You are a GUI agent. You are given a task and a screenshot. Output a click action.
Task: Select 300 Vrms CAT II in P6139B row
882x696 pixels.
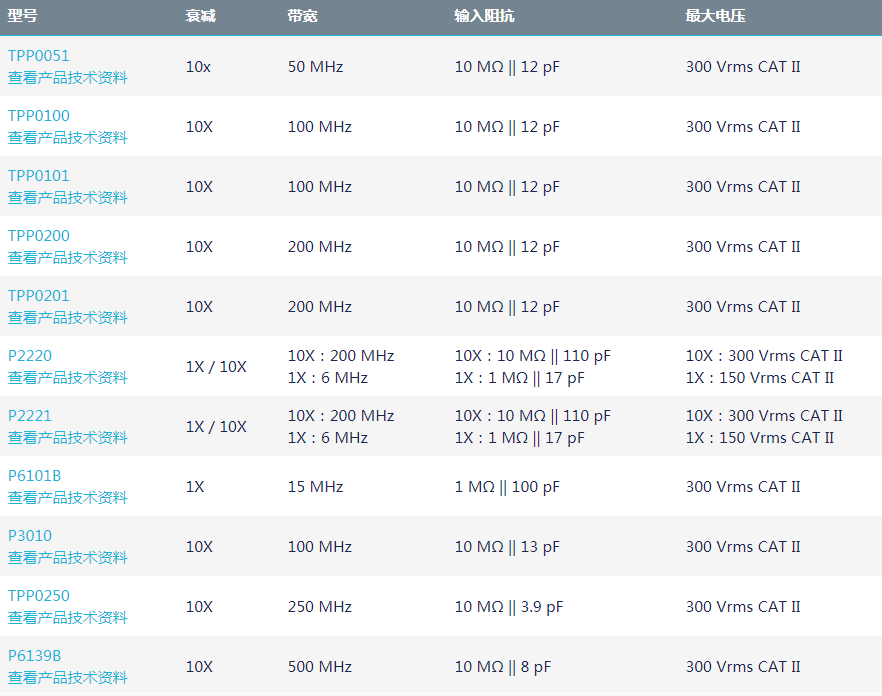pos(743,667)
